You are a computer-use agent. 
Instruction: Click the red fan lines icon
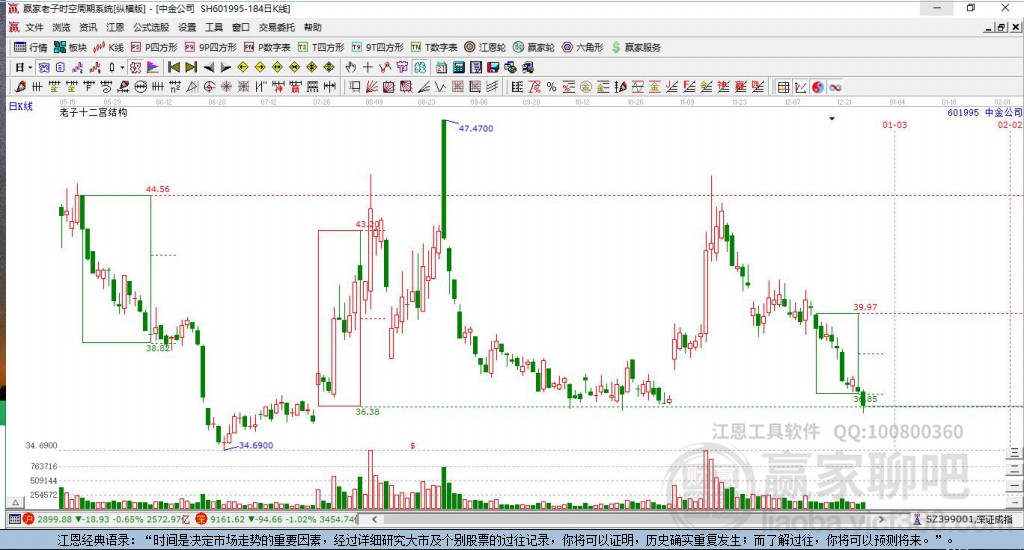pyautogui.click(x=371, y=87)
